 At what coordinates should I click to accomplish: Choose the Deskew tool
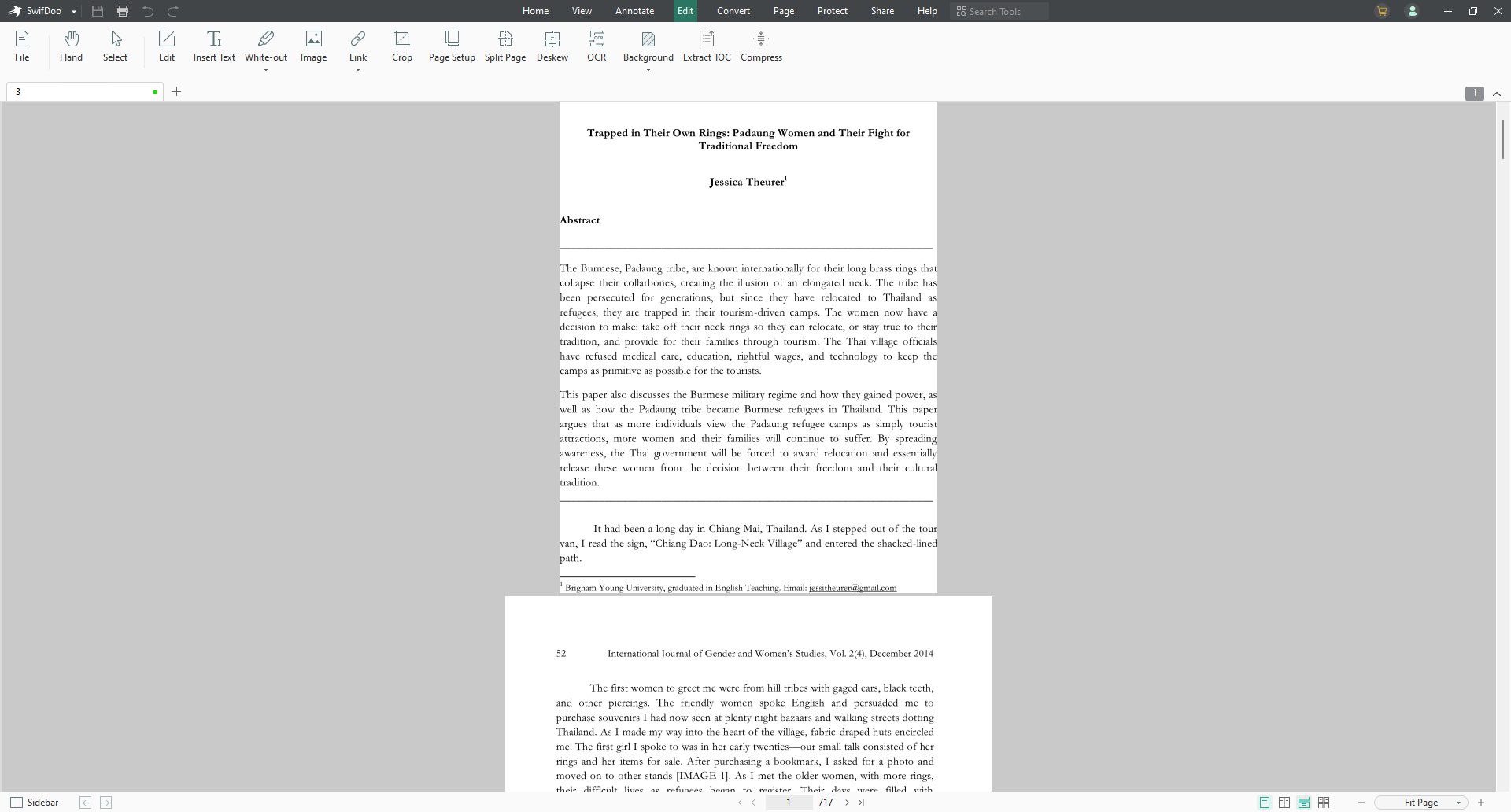point(552,46)
